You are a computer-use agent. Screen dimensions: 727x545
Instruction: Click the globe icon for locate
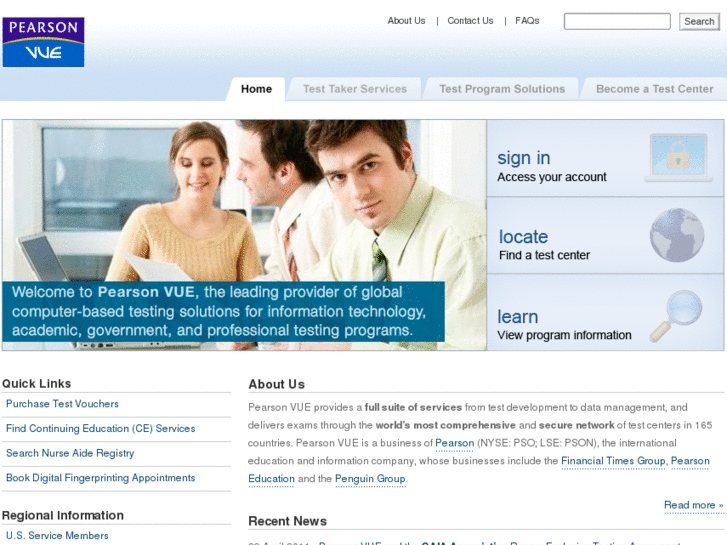(x=677, y=235)
